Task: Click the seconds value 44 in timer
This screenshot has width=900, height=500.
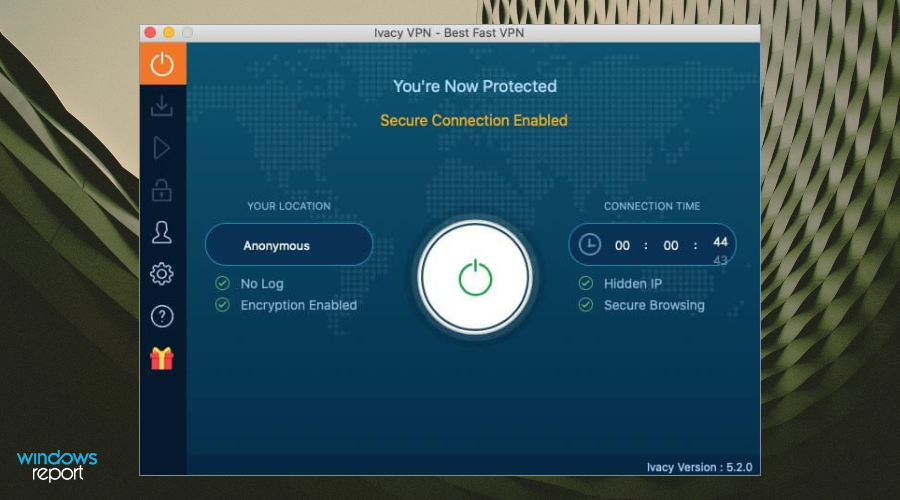Action: pos(720,242)
